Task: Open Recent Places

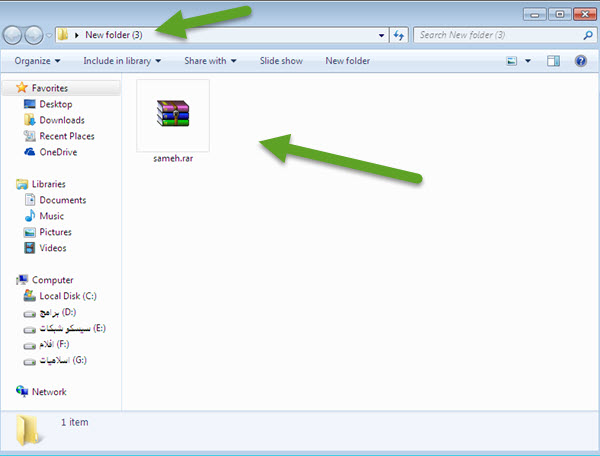Action: point(67,136)
